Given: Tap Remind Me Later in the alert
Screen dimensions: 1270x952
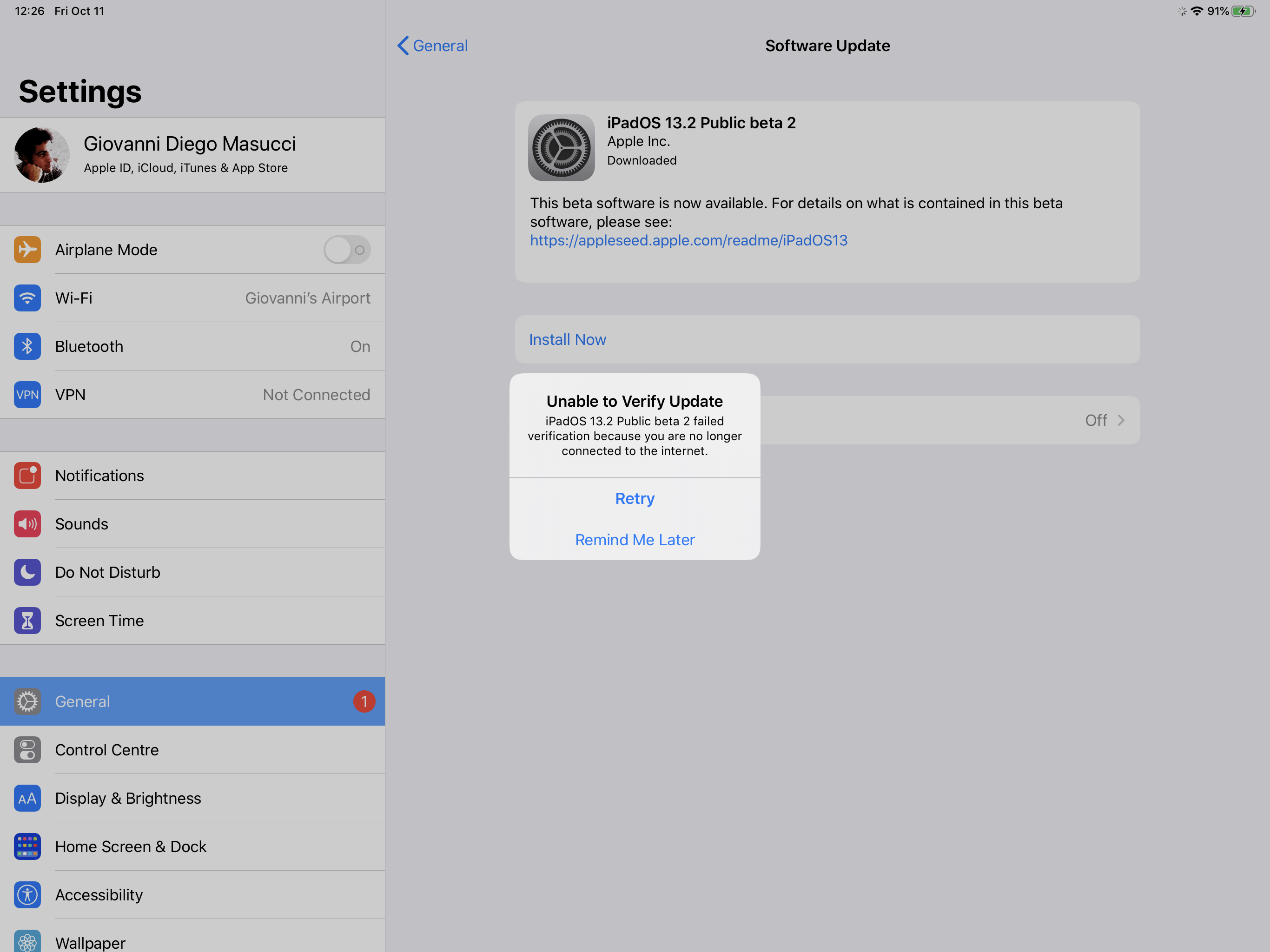Looking at the screenshot, I should (635, 540).
